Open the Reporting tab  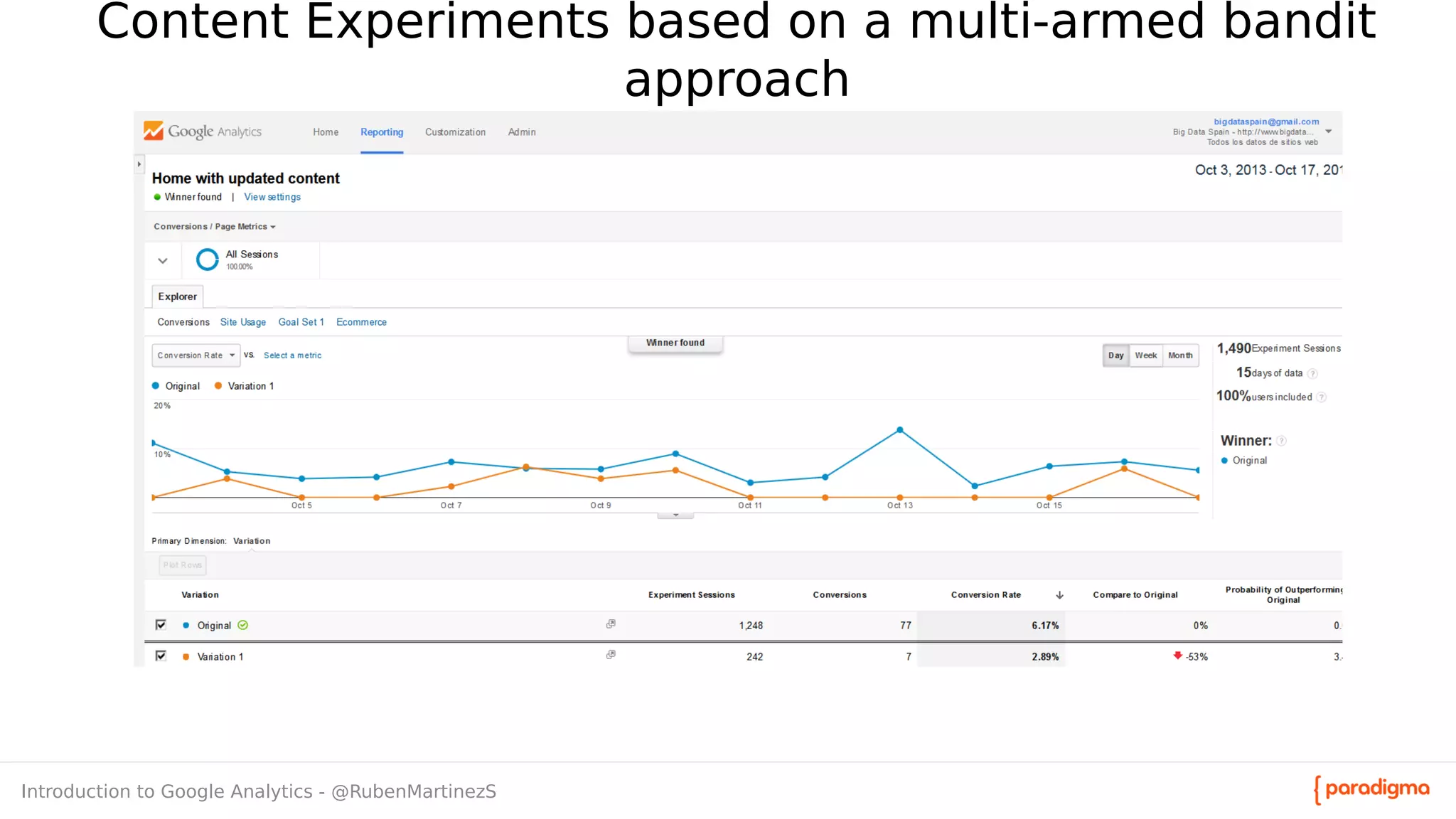[x=382, y=132]
